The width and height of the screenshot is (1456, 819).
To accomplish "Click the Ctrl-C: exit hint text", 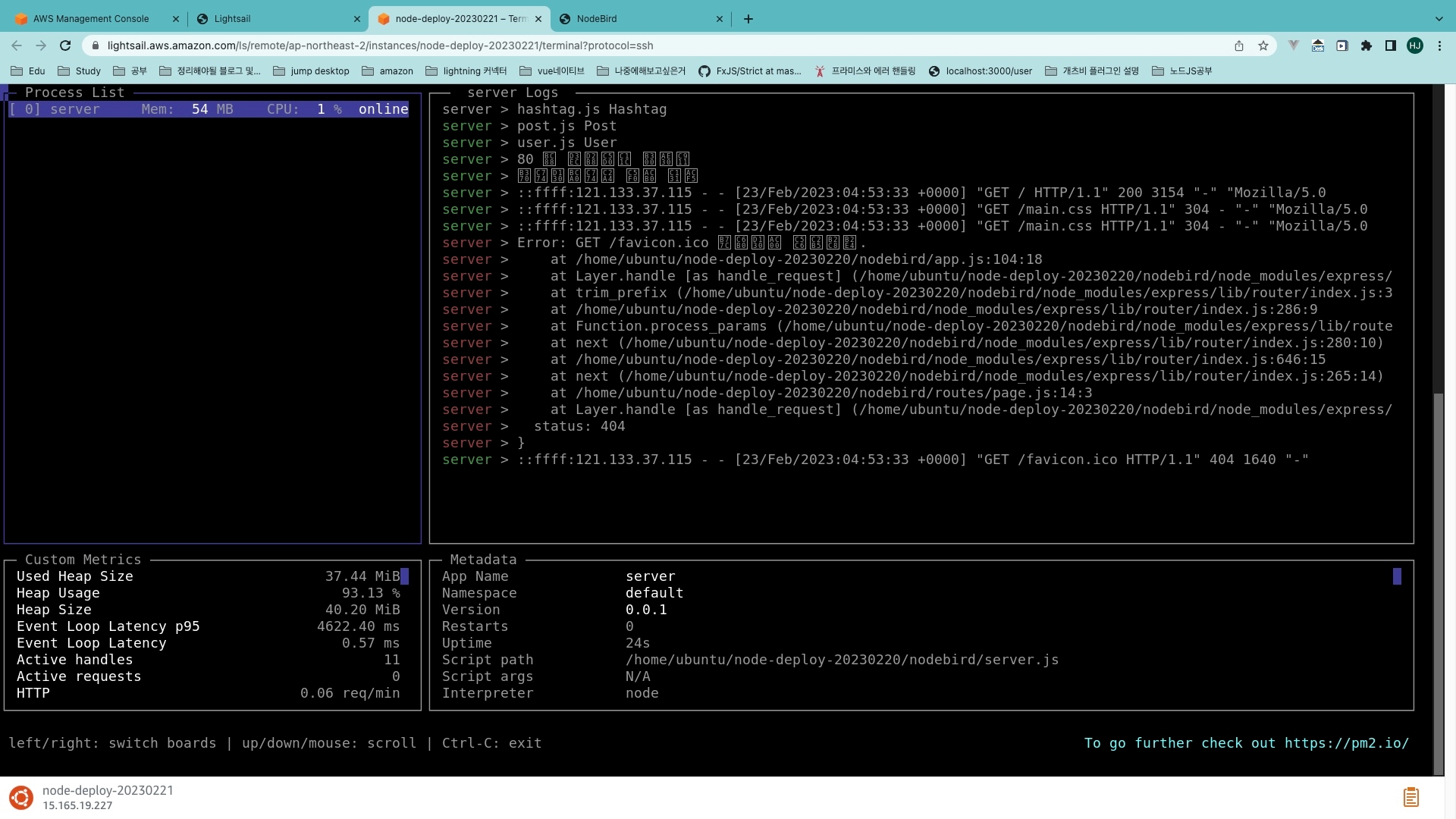I will pos(491,743).
